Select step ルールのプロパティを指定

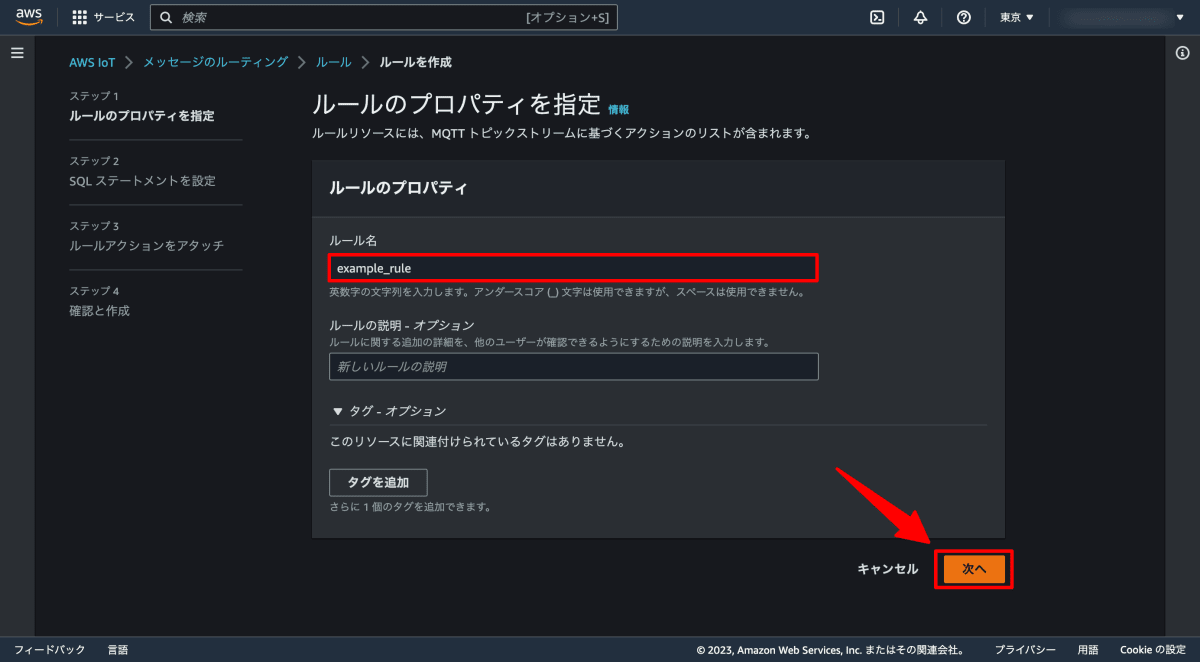click(x=141, y=116)
